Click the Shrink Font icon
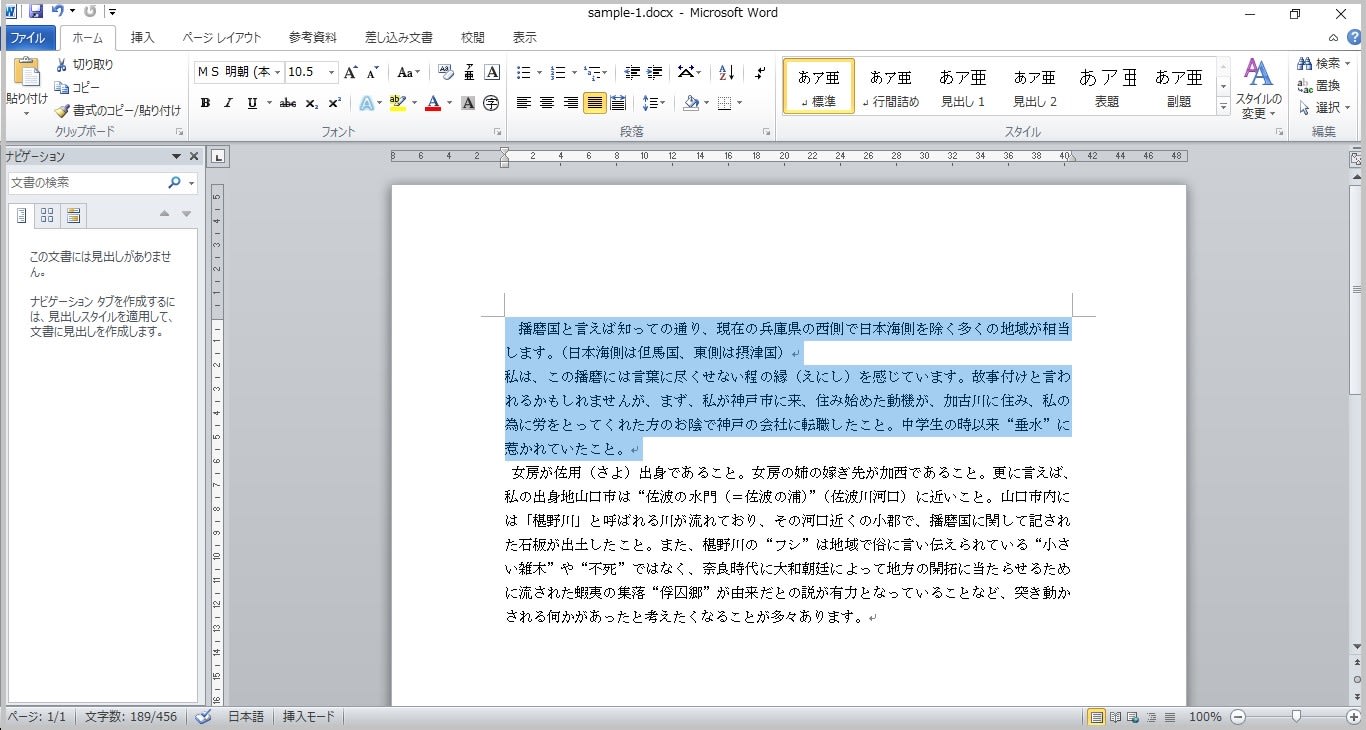The width and height of the screenshot is (1366, 730). (372, 72)
